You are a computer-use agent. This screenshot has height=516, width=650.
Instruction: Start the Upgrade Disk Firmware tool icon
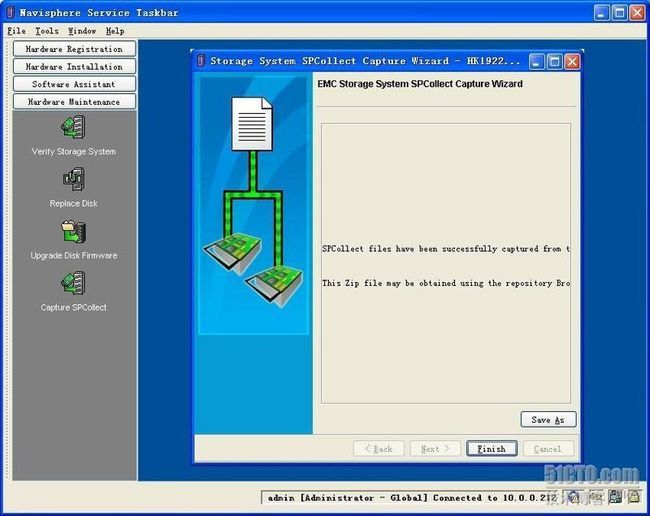74,231
